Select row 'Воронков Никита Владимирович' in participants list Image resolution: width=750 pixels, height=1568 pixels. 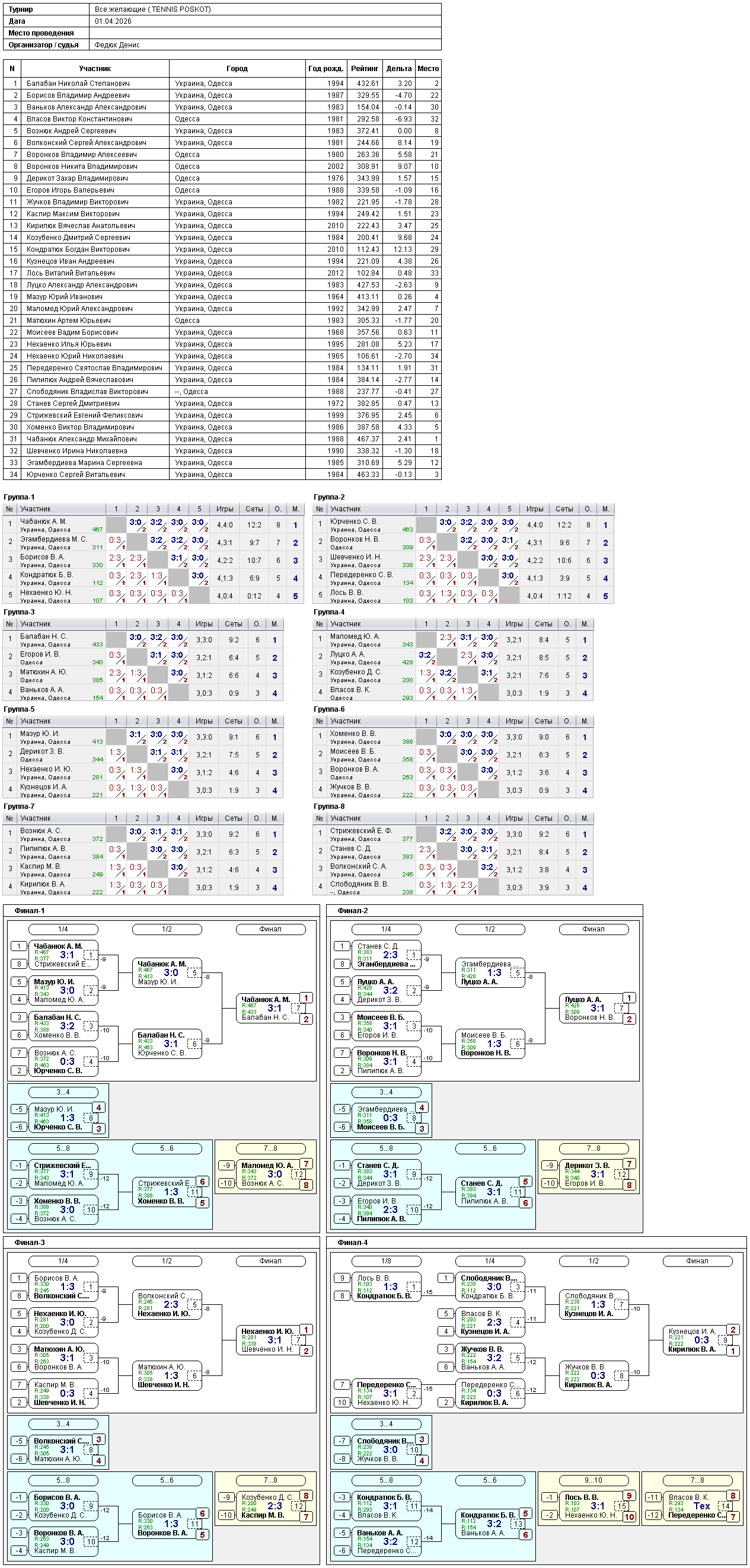(222, 166)
